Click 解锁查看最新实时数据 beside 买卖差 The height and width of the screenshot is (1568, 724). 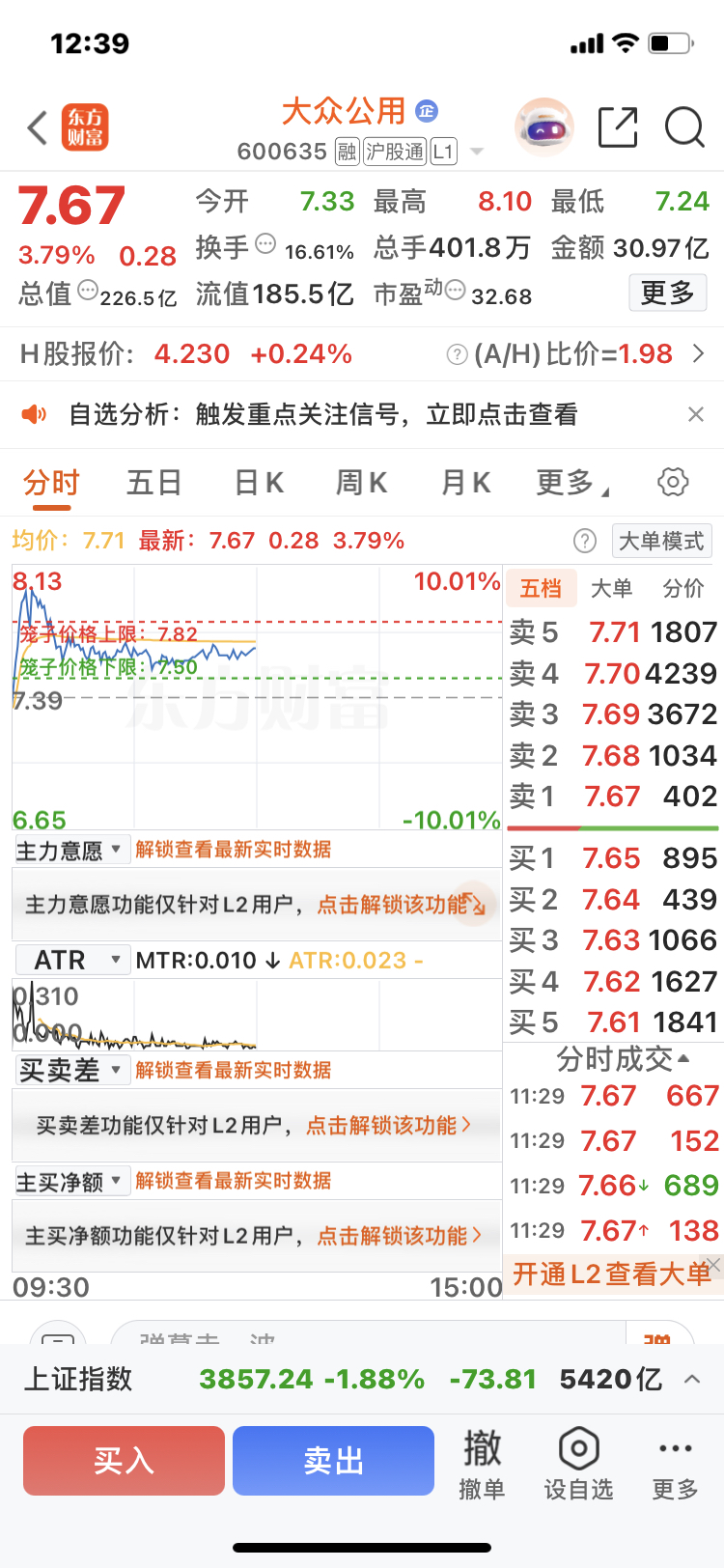tap(234, 1070)
